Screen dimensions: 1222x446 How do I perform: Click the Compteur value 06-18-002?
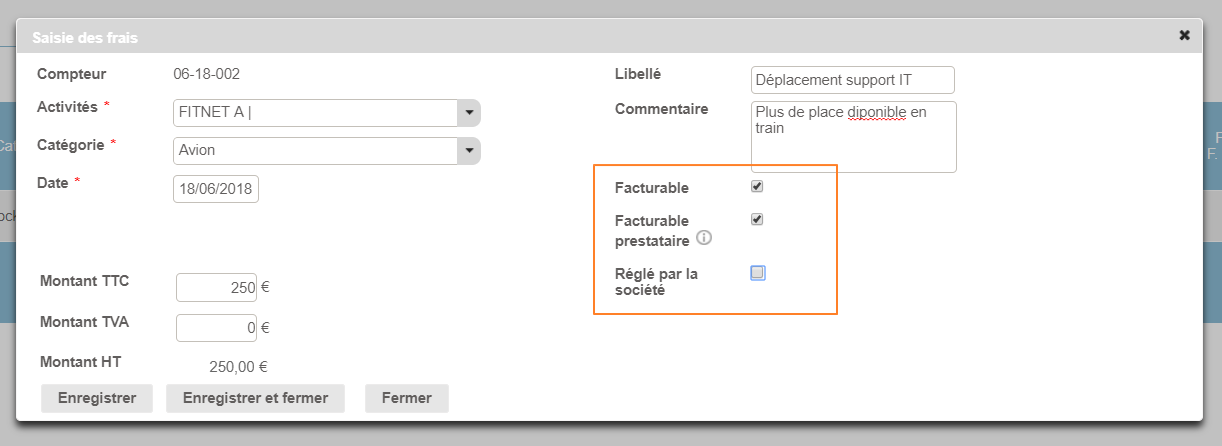[207, 74]
